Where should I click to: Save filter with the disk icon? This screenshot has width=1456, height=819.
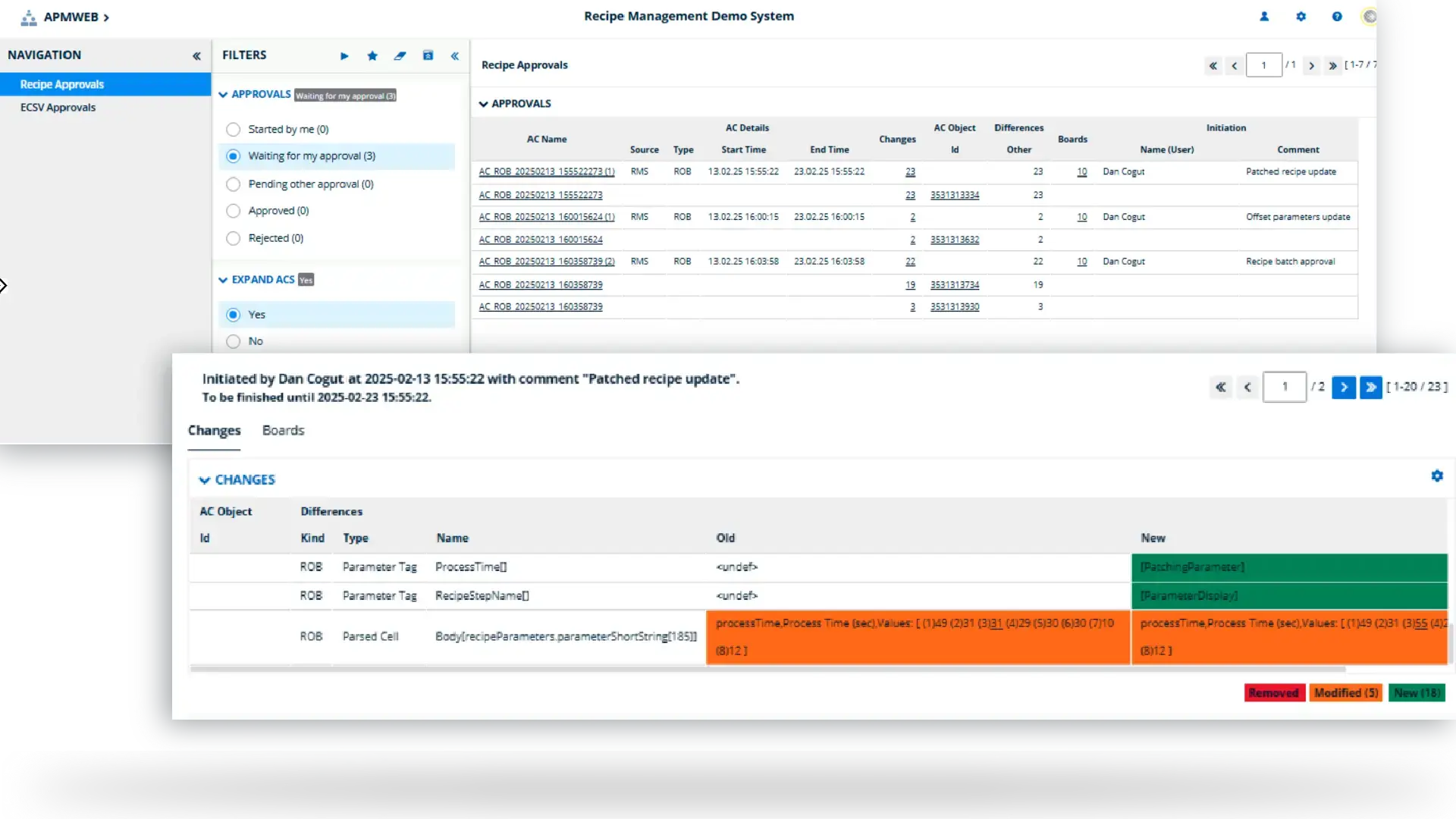pyautogui.click(x=428, y=55)
